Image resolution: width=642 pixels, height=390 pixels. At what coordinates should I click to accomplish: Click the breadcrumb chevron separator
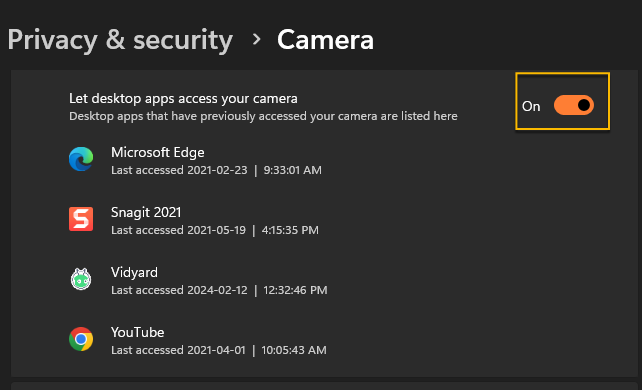pos(257,39)
